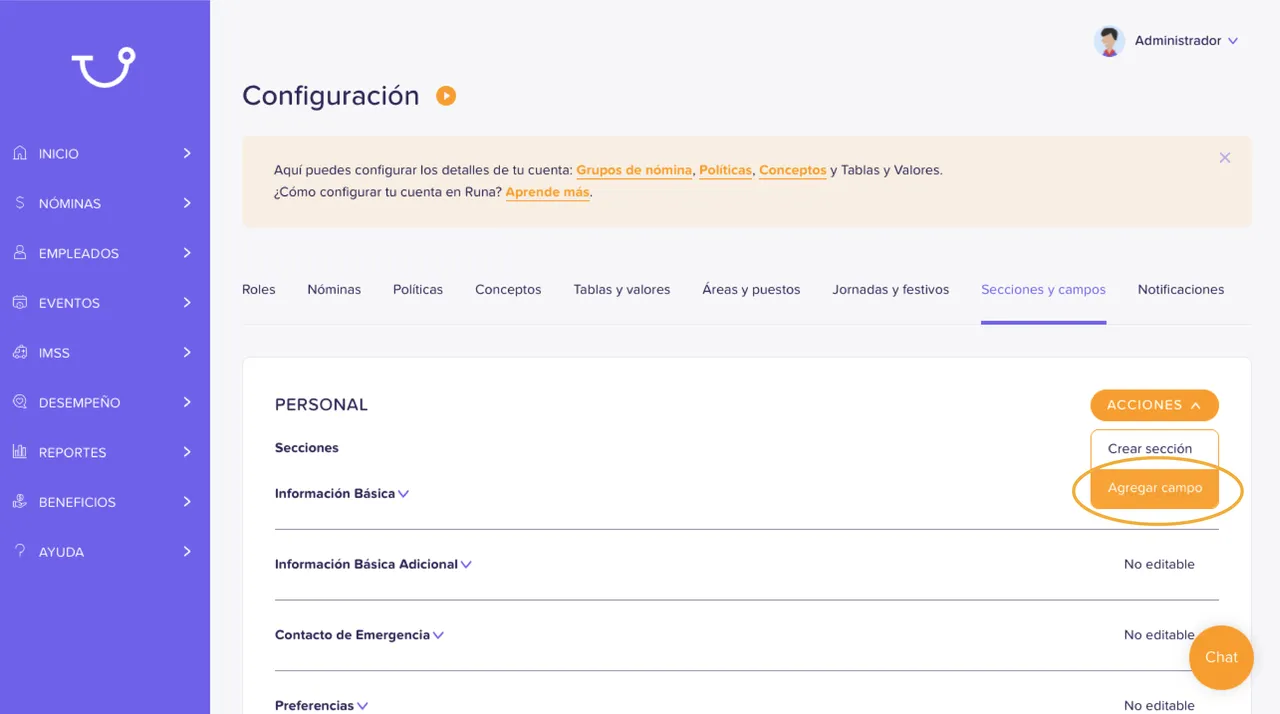
Task: Click the Reportes chart icon
Action: pos(20,452)
